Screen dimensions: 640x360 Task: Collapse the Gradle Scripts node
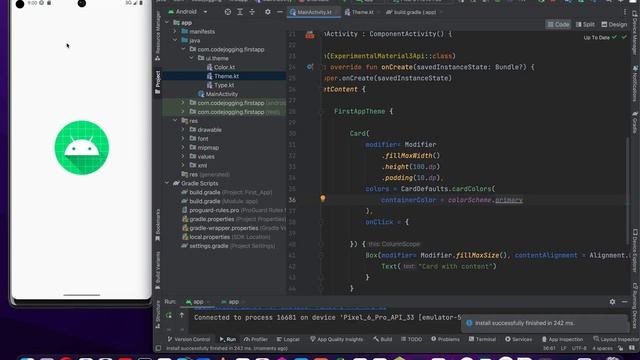167,183
